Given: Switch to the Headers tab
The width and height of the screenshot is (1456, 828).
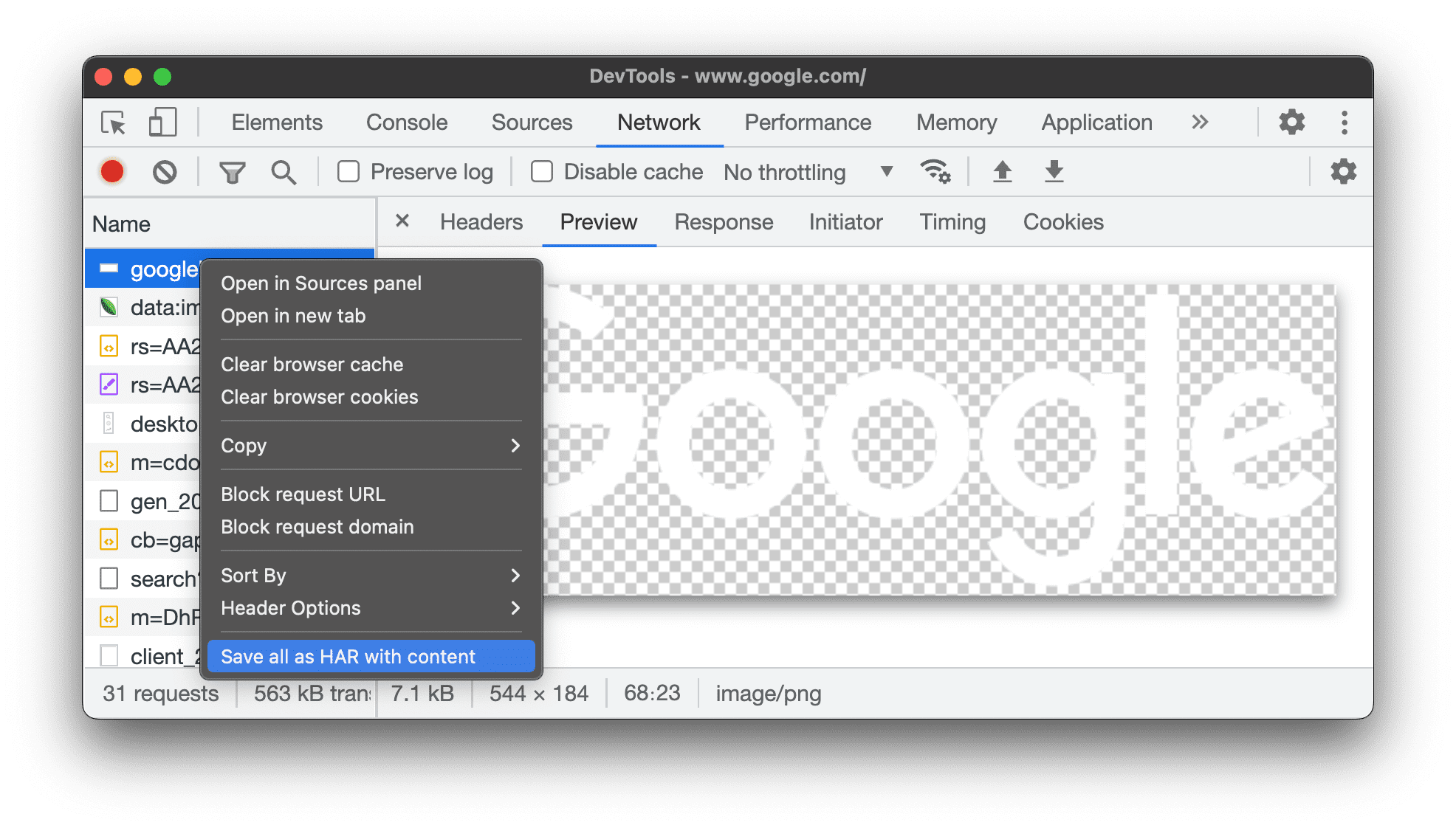Looking at the screenshot, I should [479, 221].
